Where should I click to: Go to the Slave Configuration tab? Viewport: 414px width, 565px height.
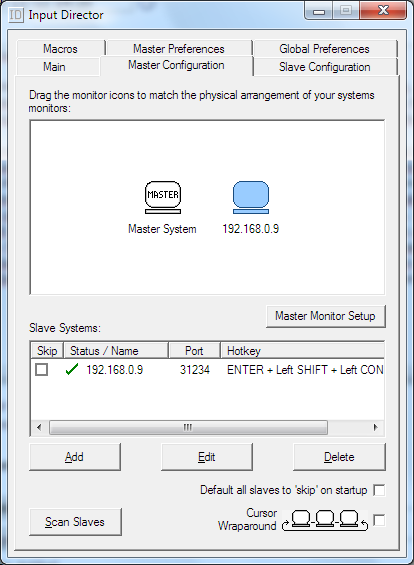pos(324,67)
